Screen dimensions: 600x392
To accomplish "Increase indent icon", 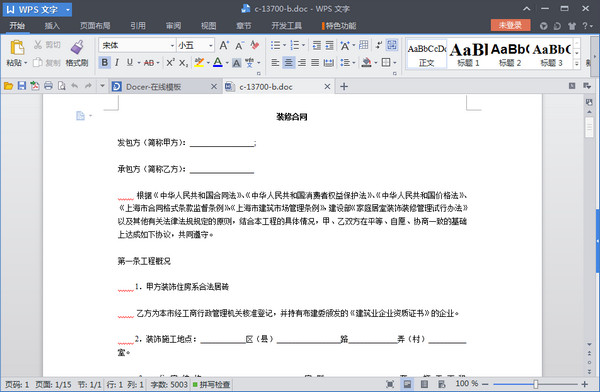I will click(329, 46).
